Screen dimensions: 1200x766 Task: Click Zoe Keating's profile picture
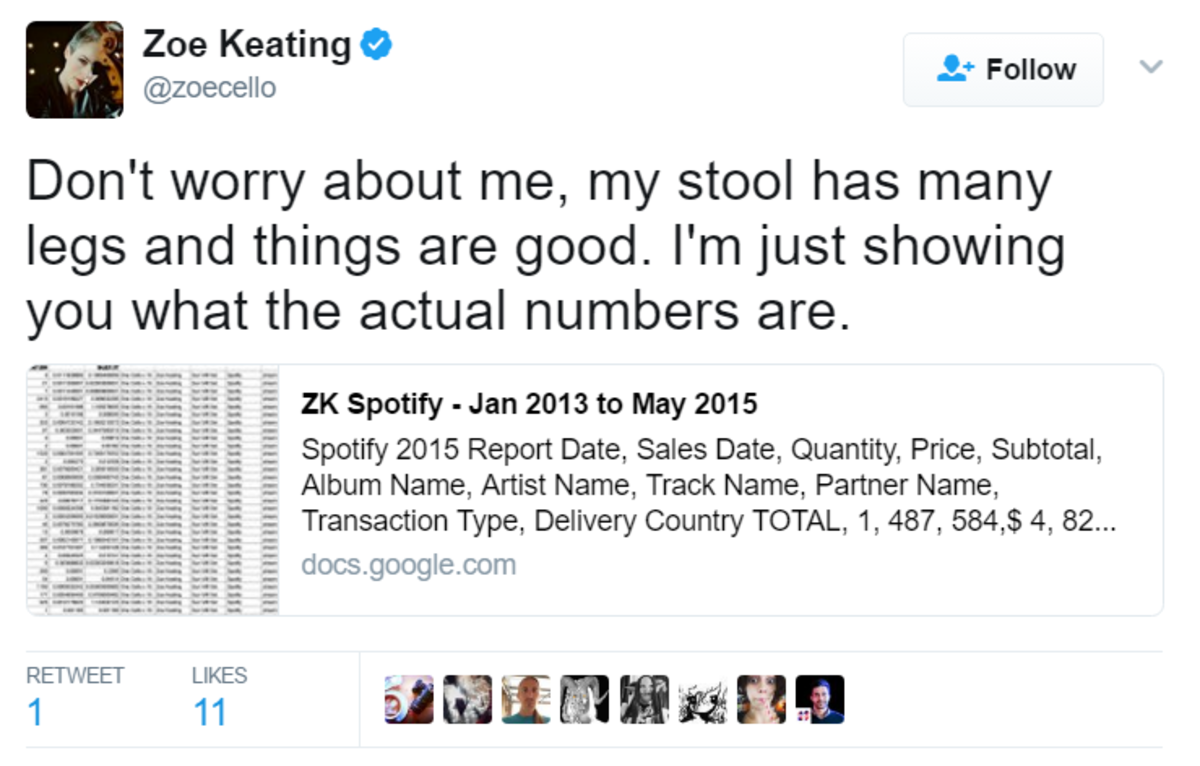(x=74, y=69)
